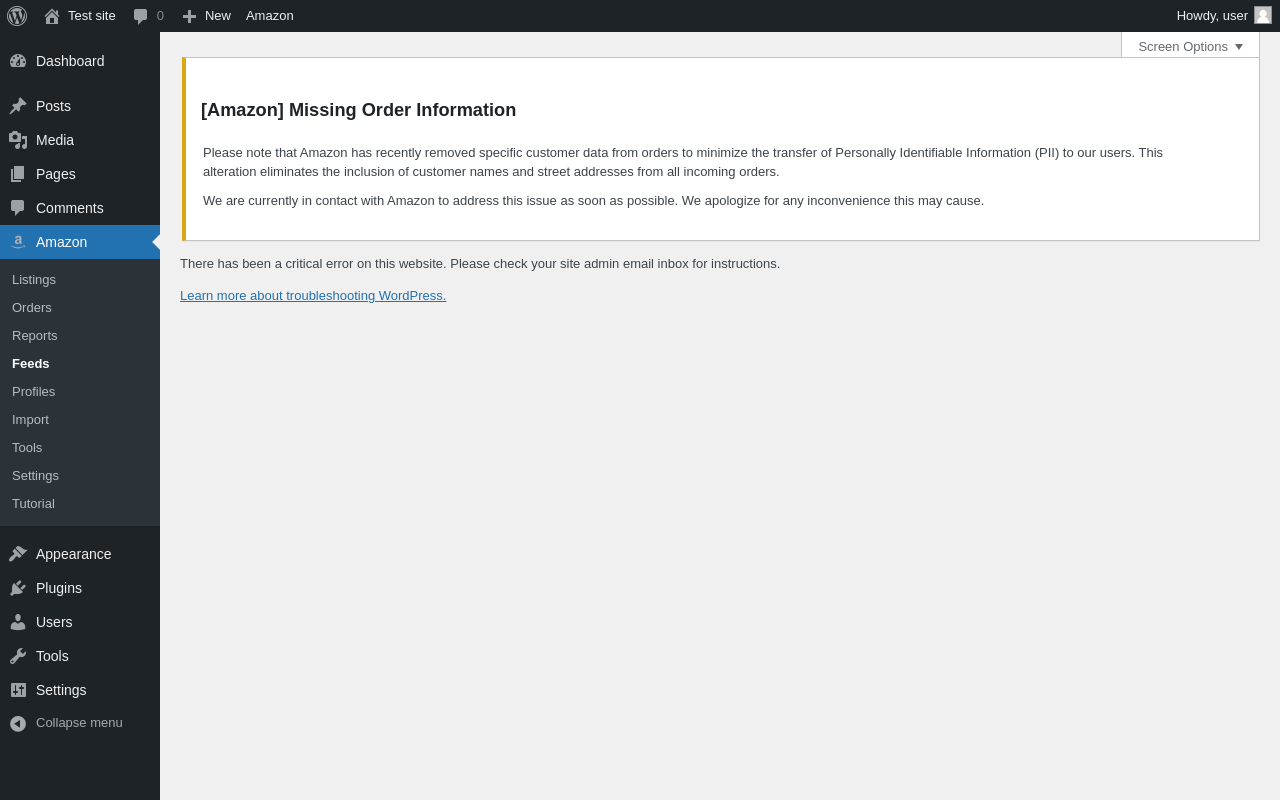Open Import under Amazon
This screenshot has height=800, width=1280.
[x=80, y=420]
